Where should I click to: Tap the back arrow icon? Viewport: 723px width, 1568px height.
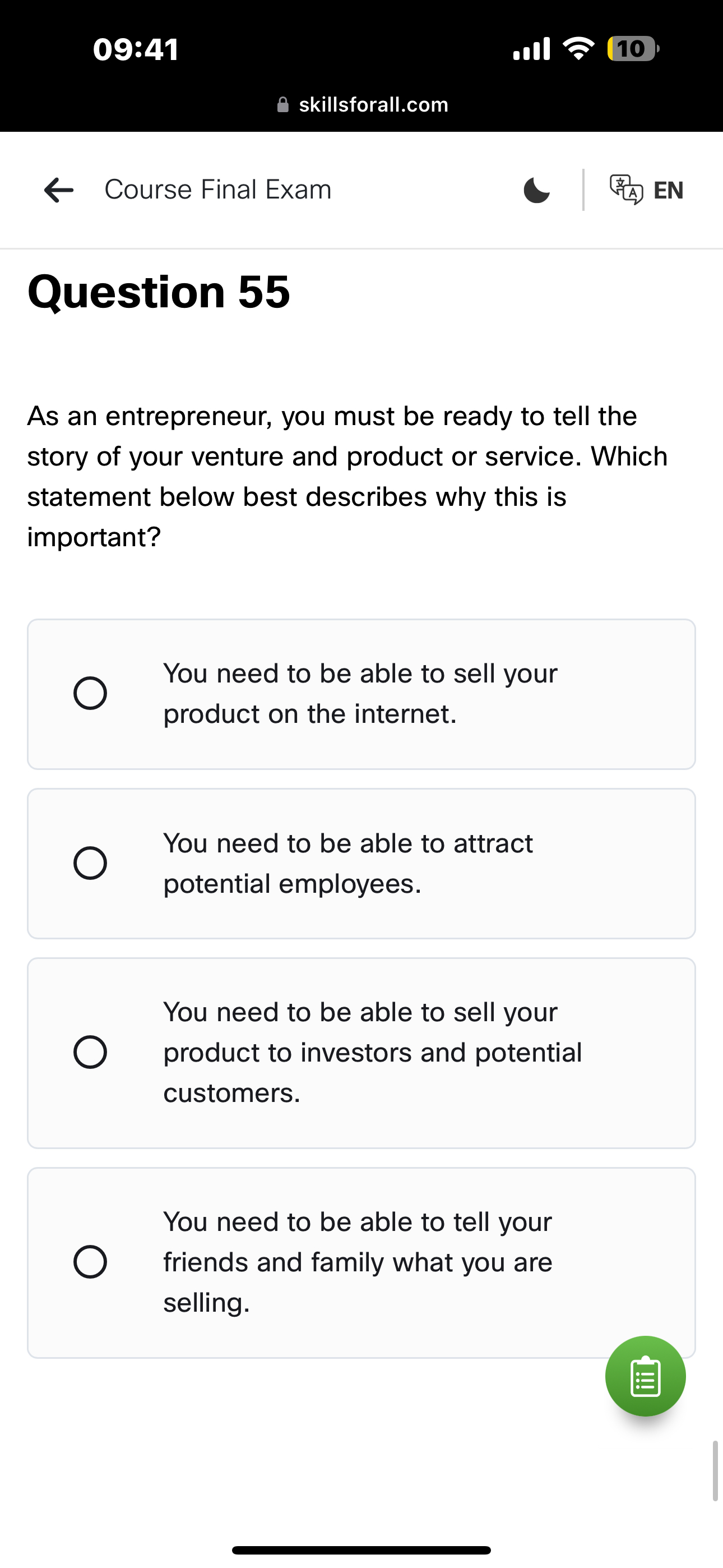pyautogui.click(x=59, y=190)
